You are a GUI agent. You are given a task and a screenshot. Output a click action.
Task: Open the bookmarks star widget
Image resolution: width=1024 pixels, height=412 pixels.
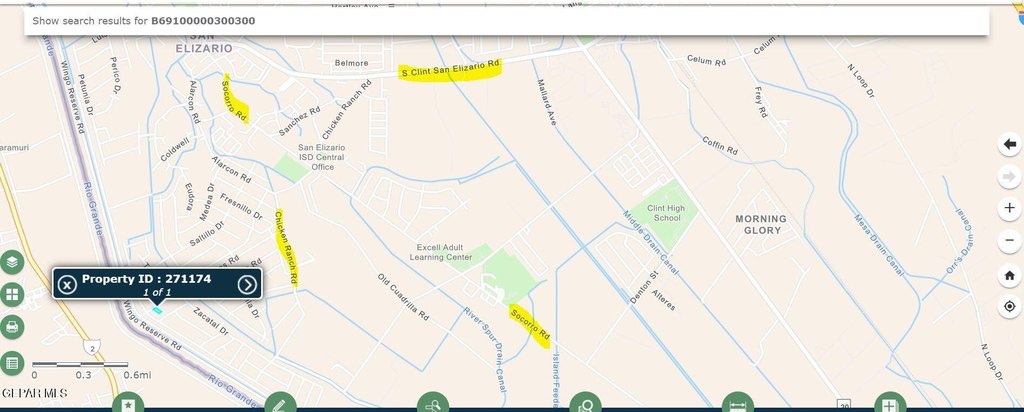coord(128,404)
